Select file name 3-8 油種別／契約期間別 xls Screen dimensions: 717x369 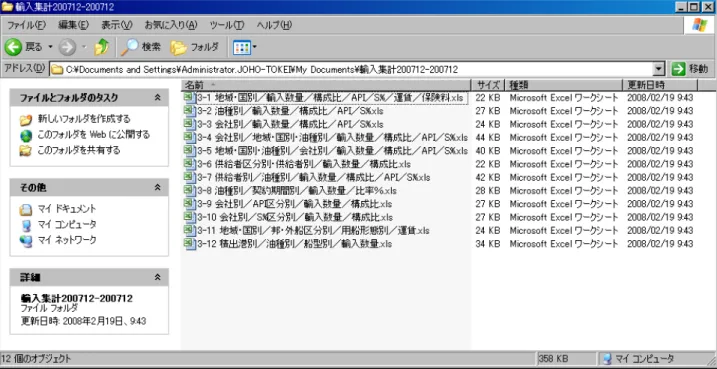coord(297,191)
